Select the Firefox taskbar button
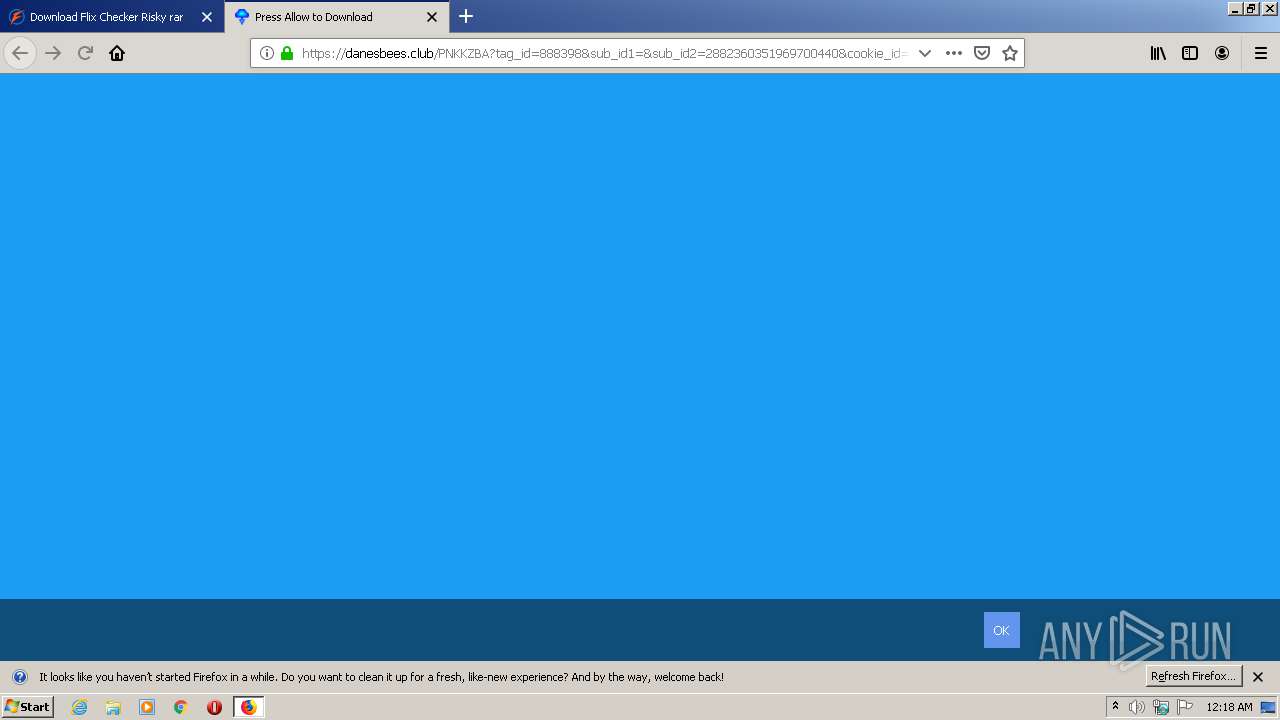The height and width of the screenshot is (720, 1280). (x=249, y=707)
